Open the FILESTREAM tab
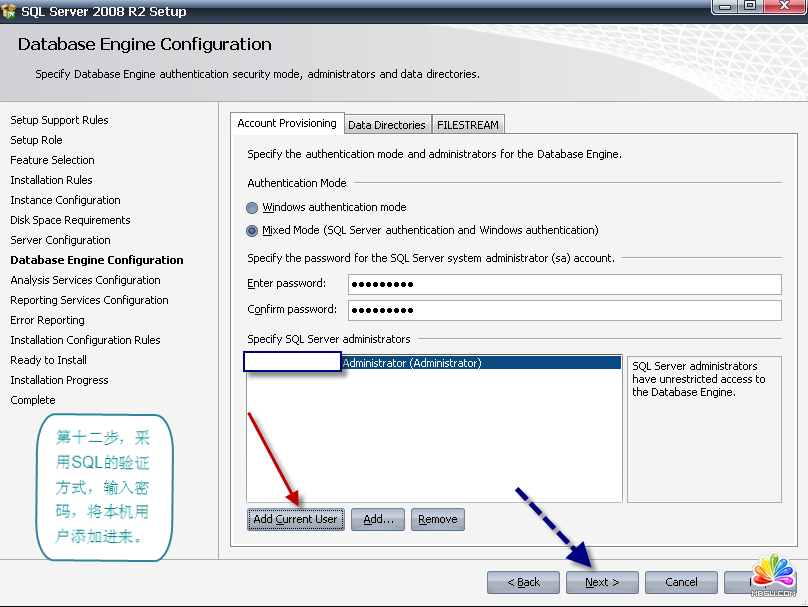Screen dimensions: 808x607 pyautogui.click(x=467, y=125)
